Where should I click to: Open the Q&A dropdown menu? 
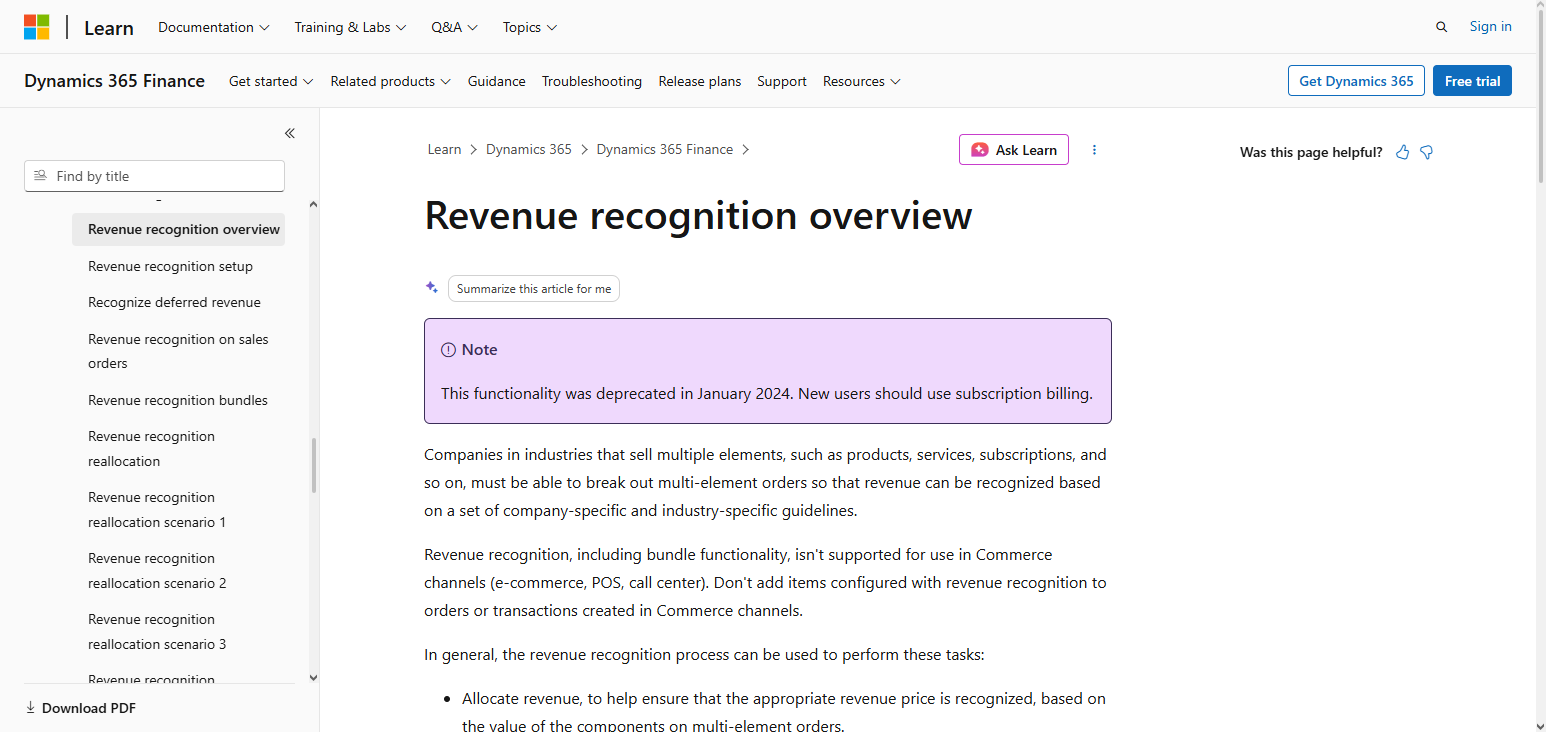pos(454,27)
